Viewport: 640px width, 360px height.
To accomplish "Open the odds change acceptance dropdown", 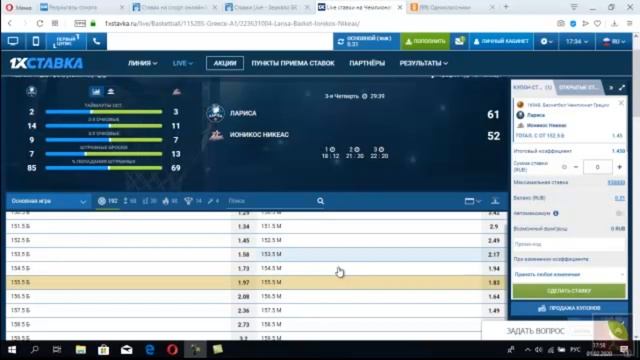I will [569, 275].
